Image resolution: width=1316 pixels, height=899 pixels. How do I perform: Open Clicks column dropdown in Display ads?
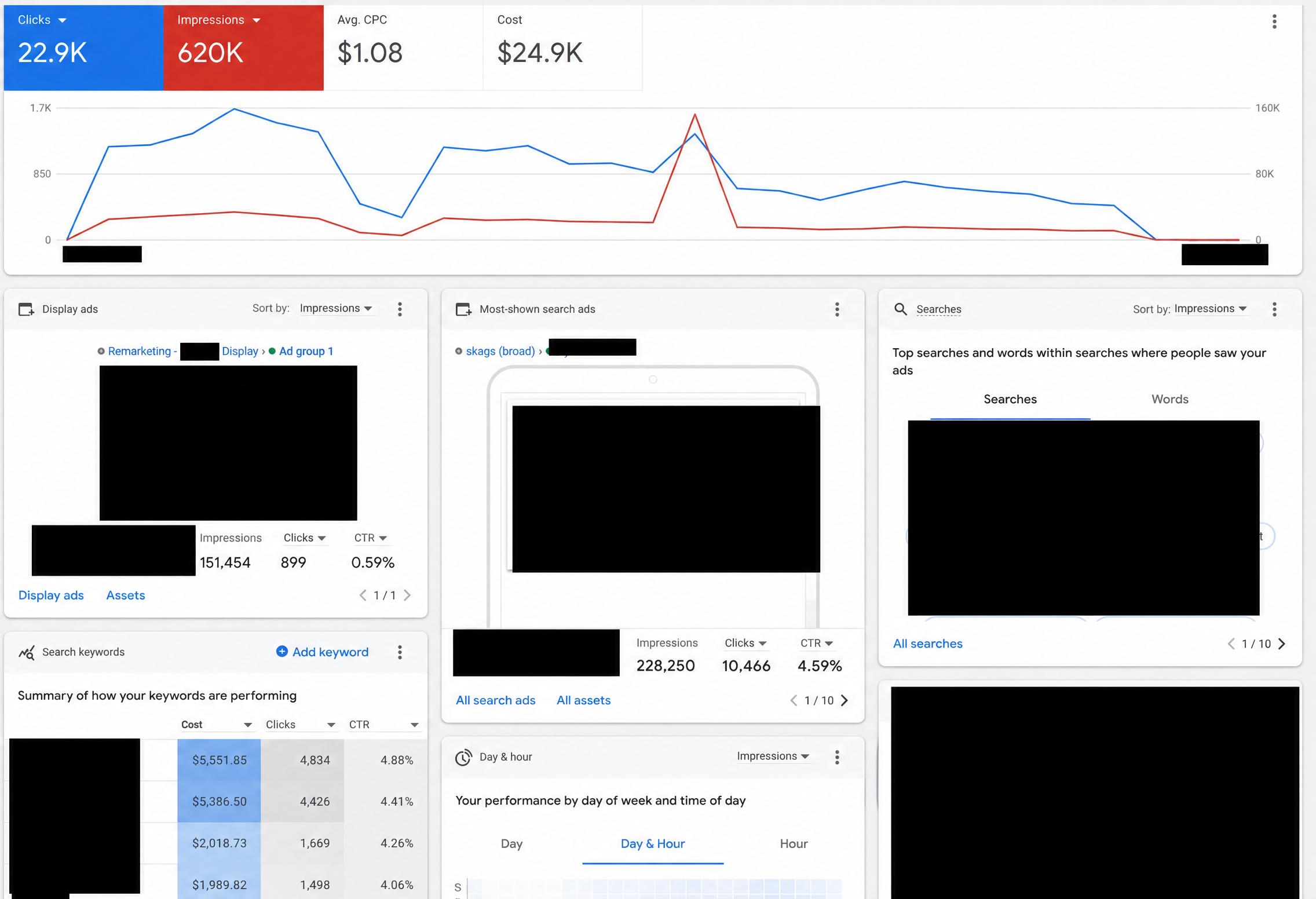[x=305, y=538]
